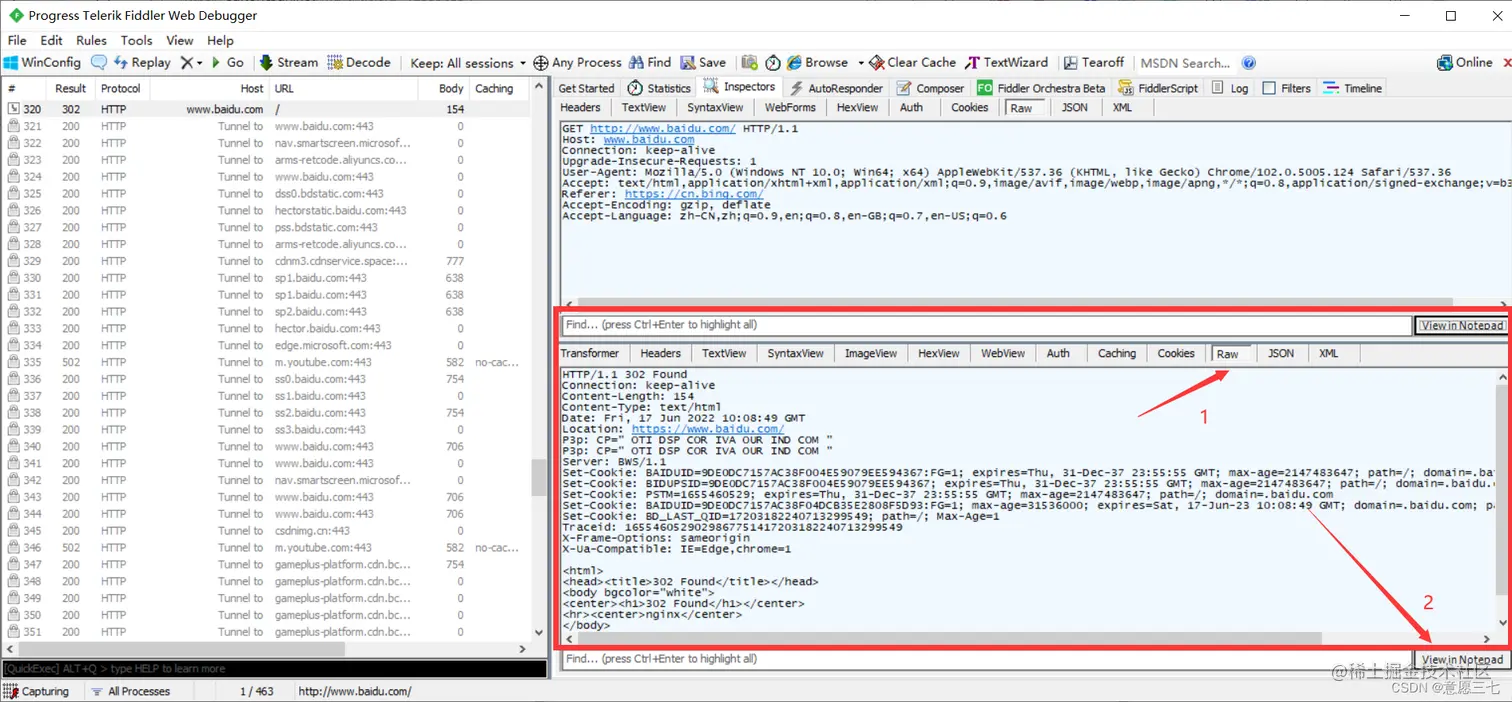This screenshot has width=1512, height=702.
Task: Open the Composer tab
Action: (x=931, y=88)
